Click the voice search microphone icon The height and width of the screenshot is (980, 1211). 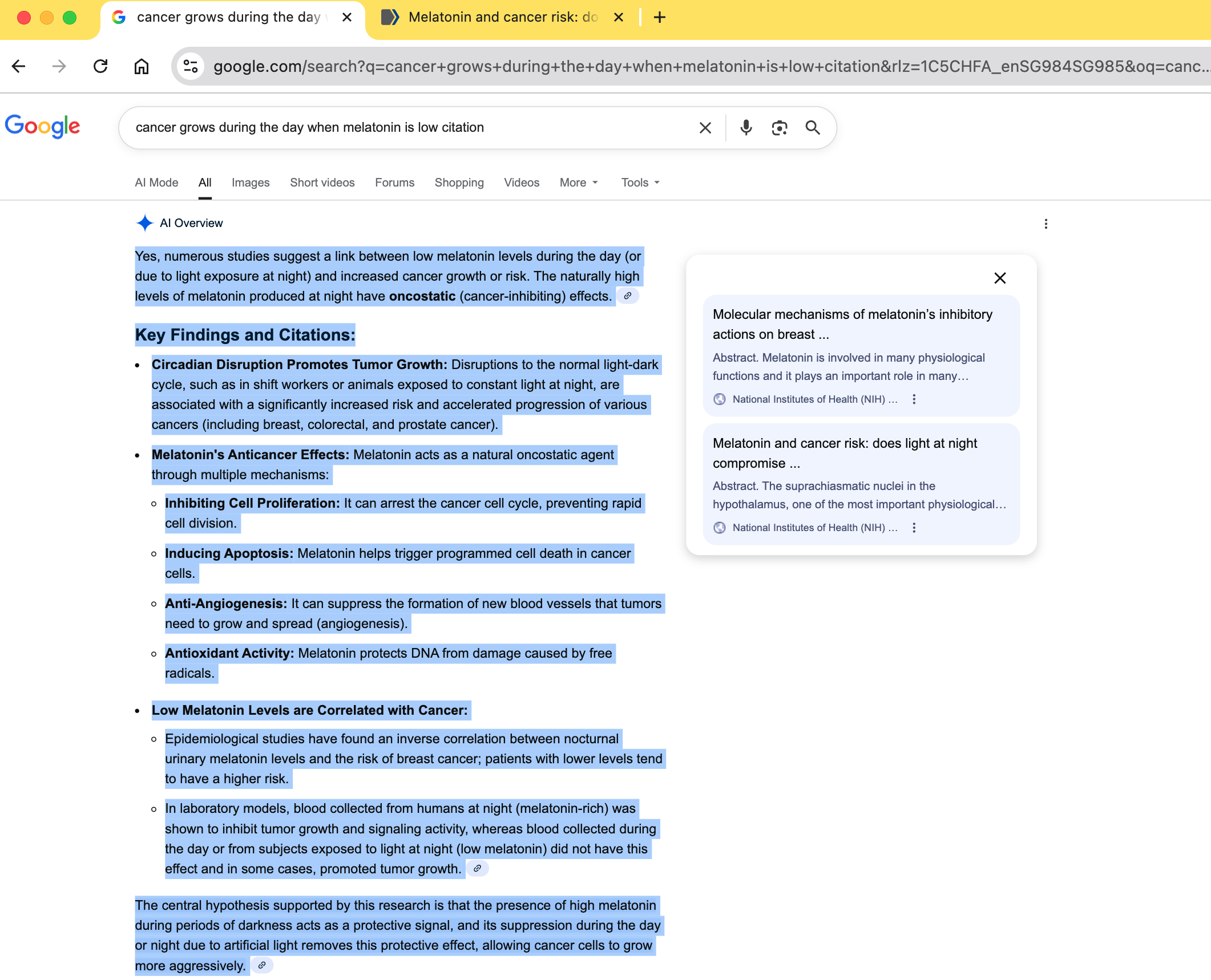click(x=746, y=127)
